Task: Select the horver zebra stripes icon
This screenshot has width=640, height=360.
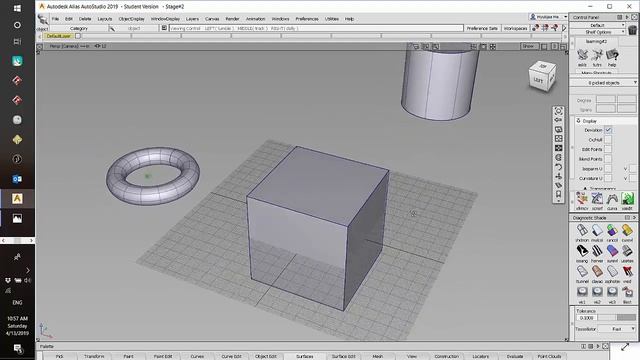Action: [x=597, y=251]
